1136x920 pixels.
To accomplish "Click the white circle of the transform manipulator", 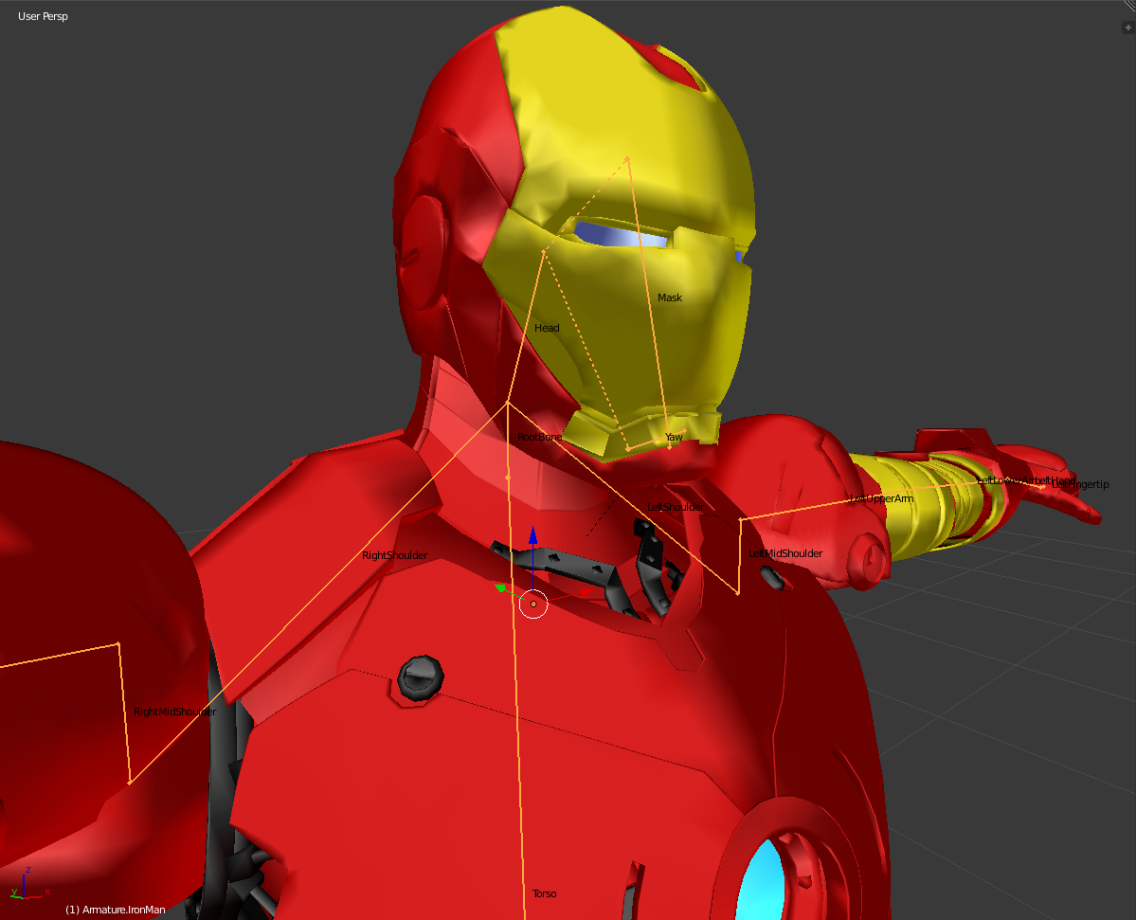I will (x=533, y=604).
